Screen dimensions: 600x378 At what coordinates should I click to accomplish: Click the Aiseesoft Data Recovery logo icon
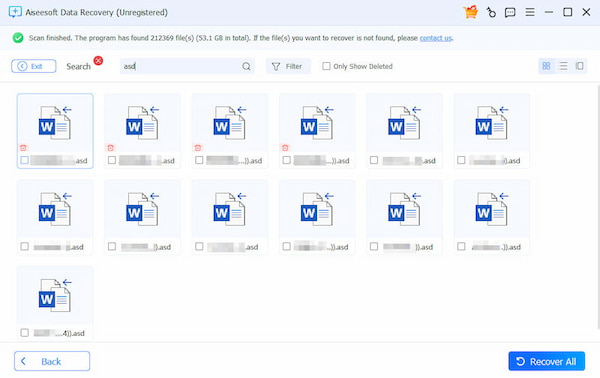(15, 12)
